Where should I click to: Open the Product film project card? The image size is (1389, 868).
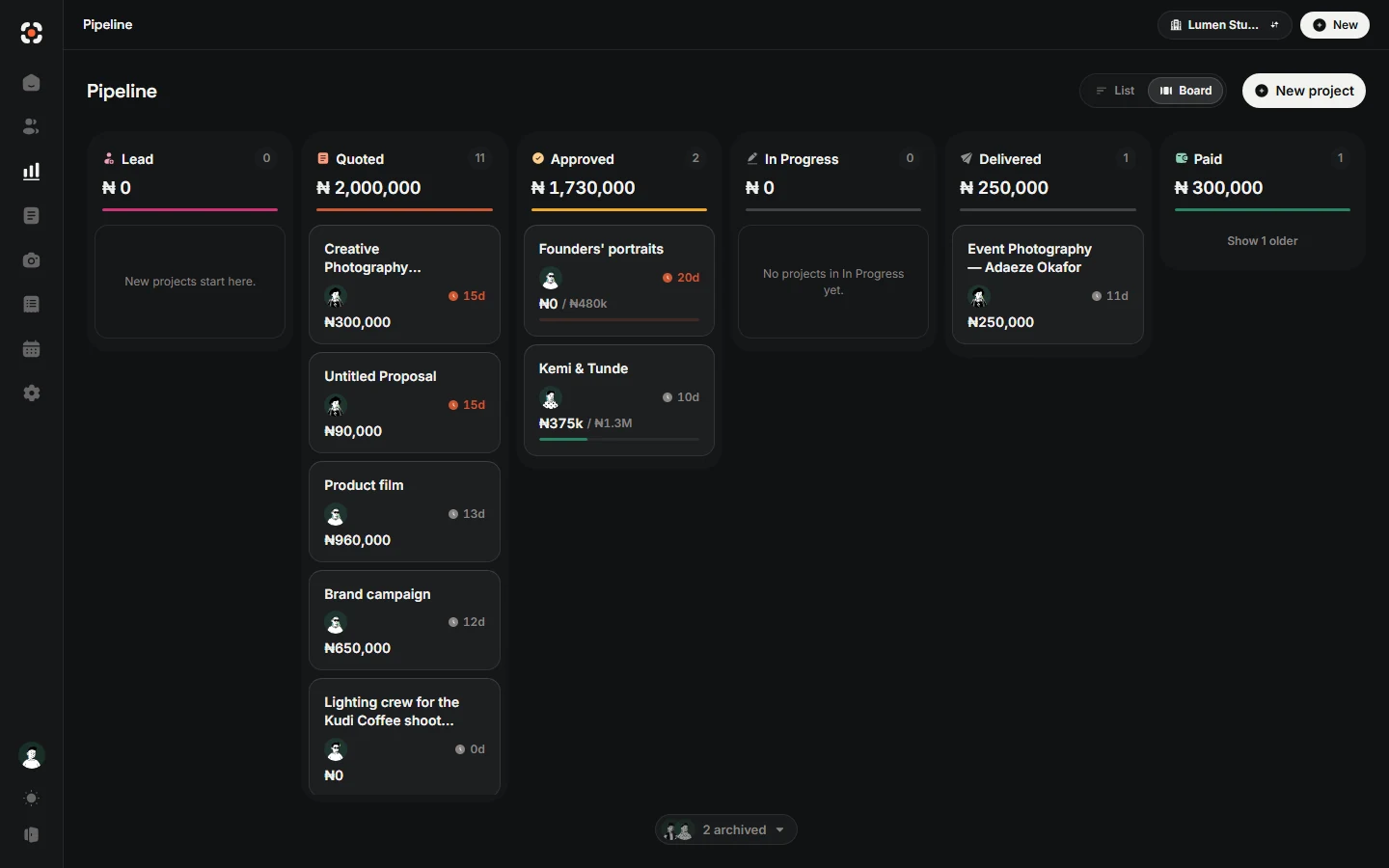click(x=404, y=512)
